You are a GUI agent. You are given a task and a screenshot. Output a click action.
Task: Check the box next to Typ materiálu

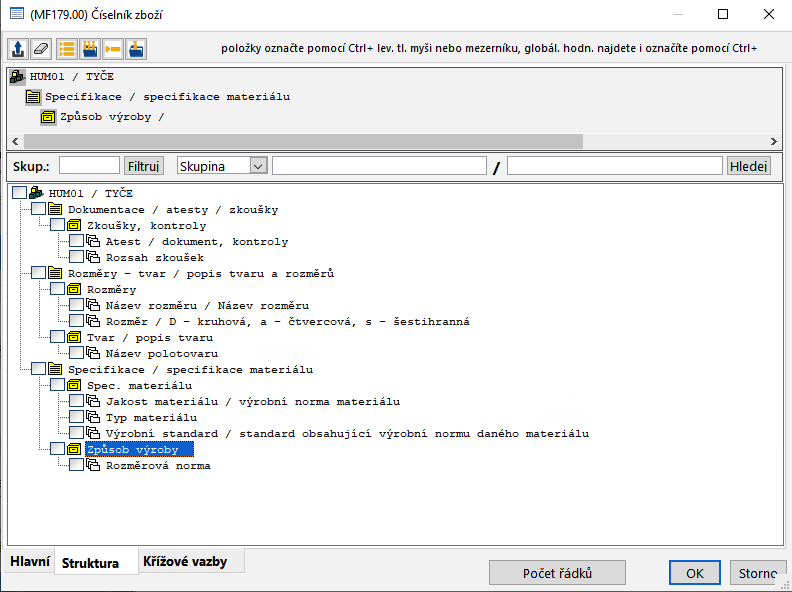point(76,417)
